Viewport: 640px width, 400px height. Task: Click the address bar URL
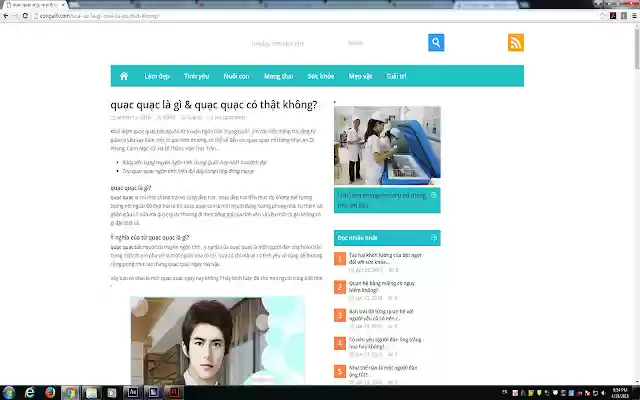pyautogui.click(x=99, y=16)
